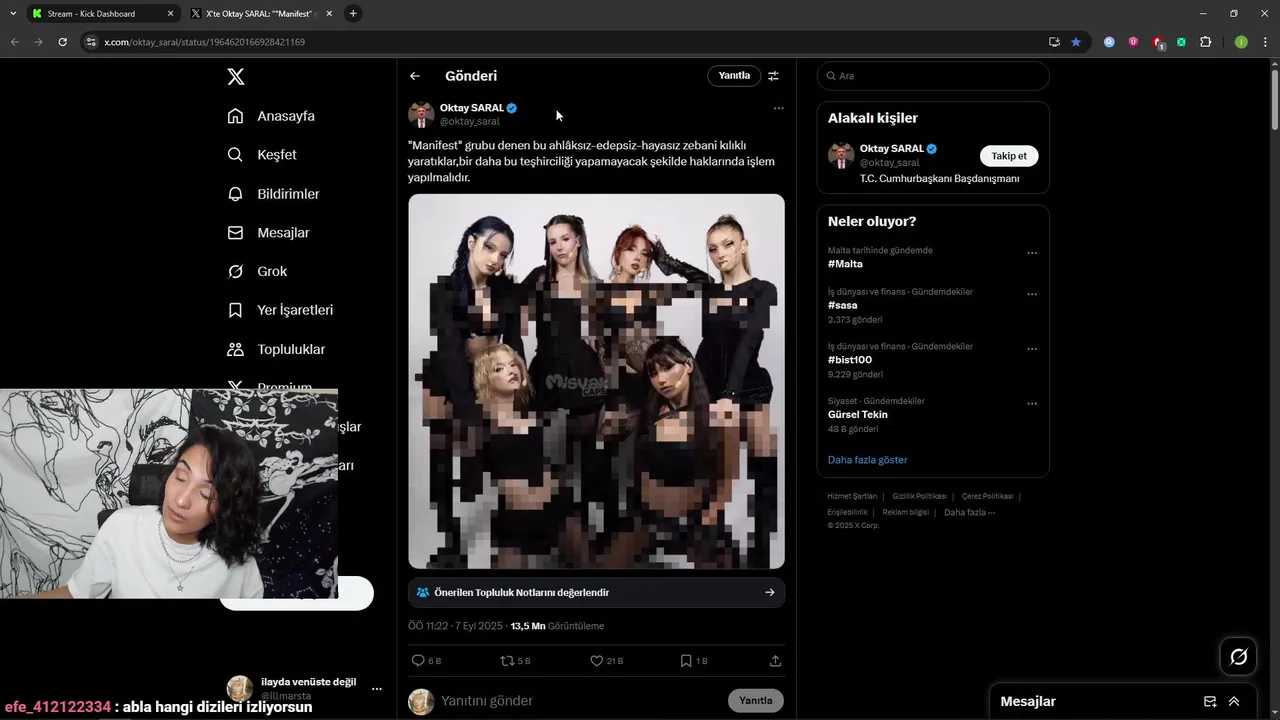Open #sasa trending topic
Screen dimensions: 1280x720
tap(842, 305)
